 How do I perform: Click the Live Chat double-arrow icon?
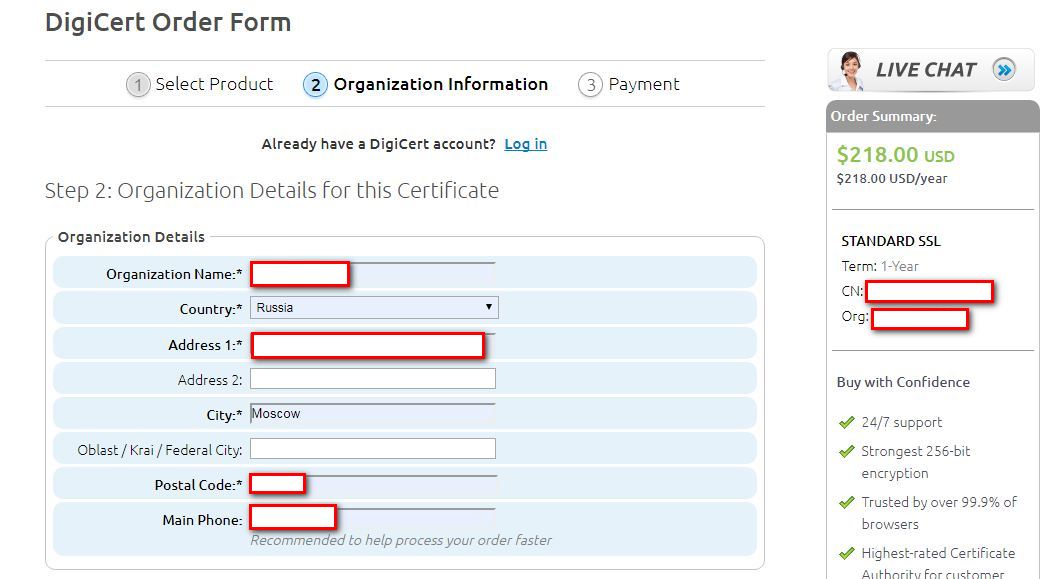1004,69
